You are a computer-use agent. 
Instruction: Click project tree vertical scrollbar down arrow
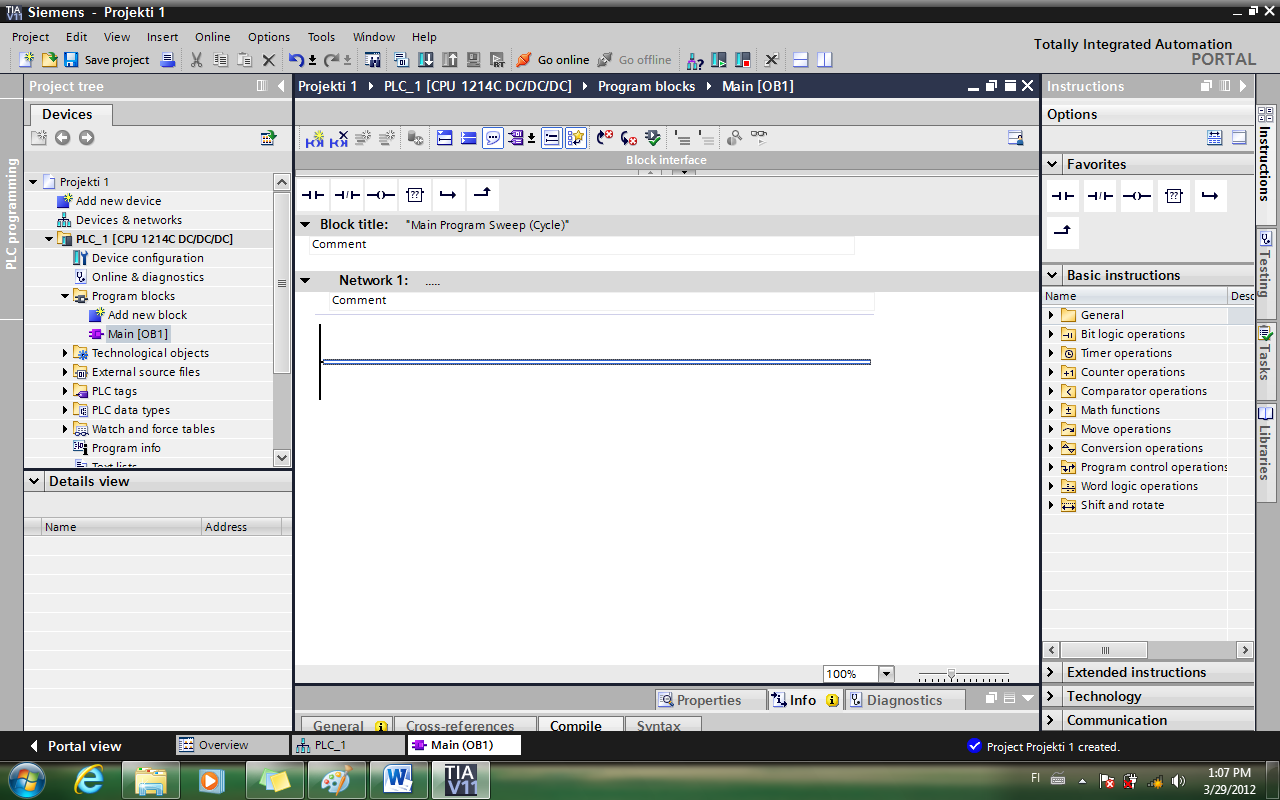(281, 457)
